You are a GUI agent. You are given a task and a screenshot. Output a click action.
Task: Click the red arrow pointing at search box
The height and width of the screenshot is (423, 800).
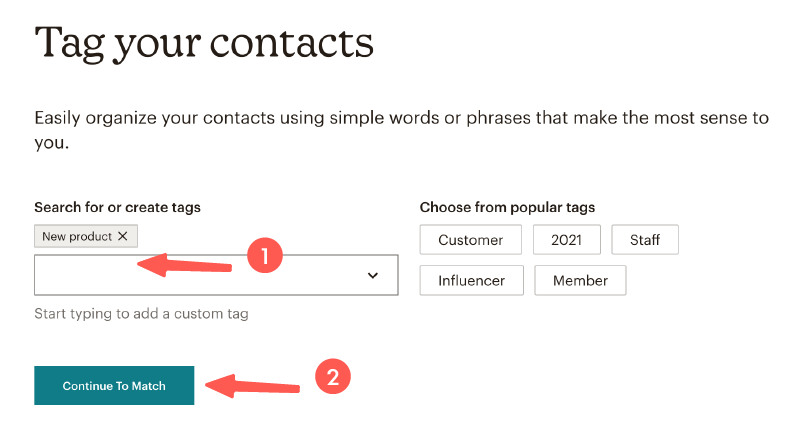pyautogui.click(x=185, y=264)
